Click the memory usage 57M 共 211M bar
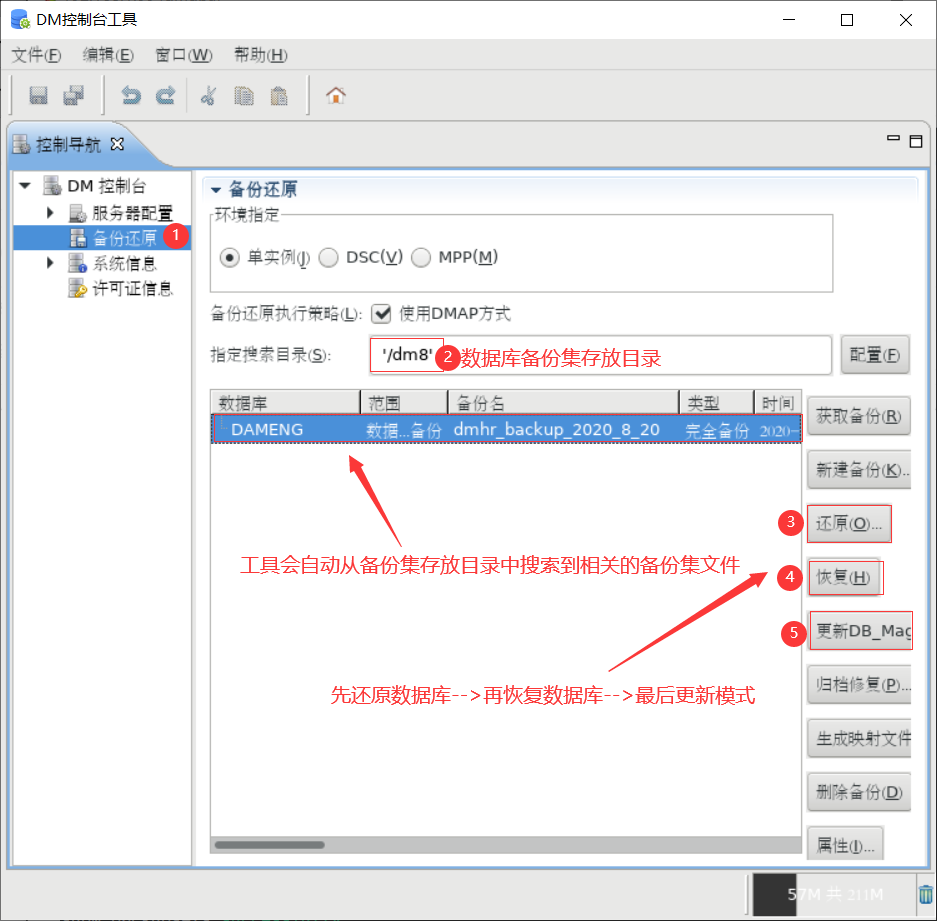Image resolution: width=937 pixels, height=921 pixels. [x=834, y=894]
